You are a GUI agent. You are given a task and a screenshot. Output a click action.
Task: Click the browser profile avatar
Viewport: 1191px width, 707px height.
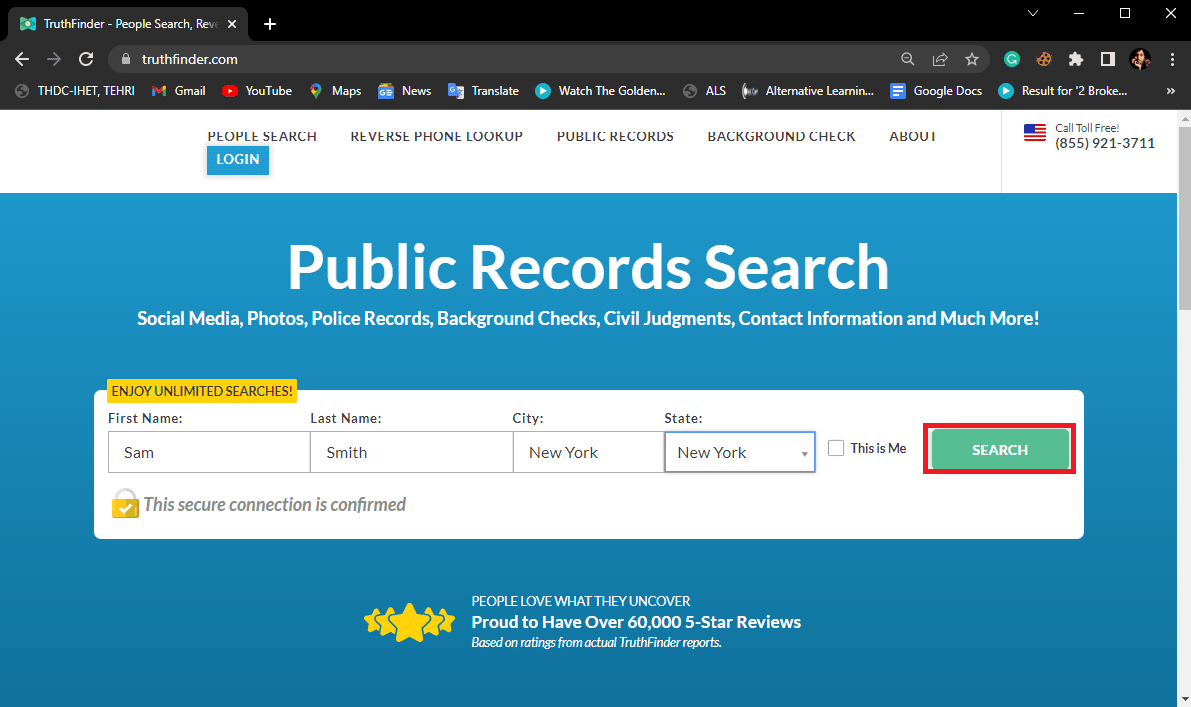1140,59
